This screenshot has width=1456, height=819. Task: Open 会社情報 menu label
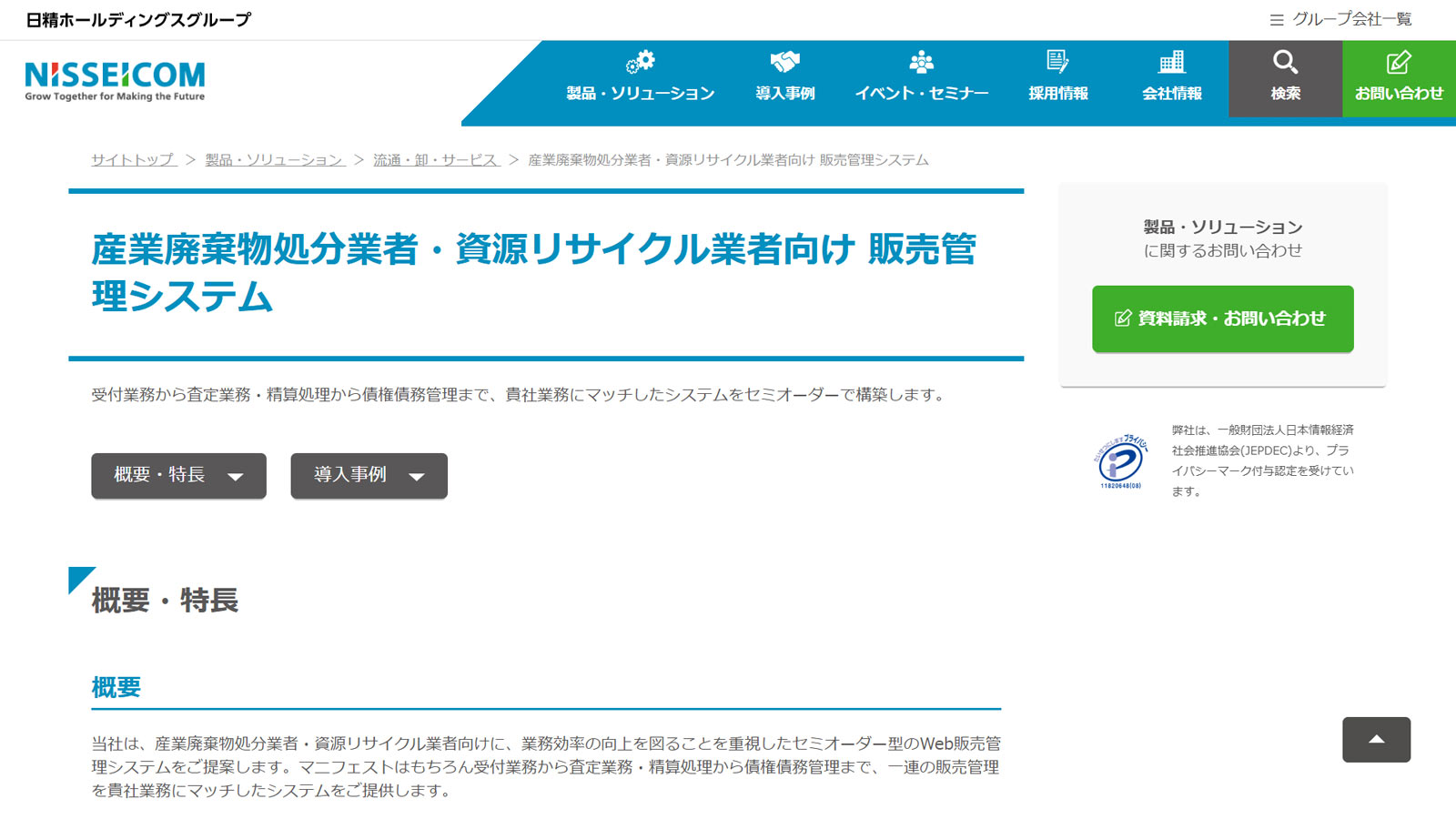coord(1171,93)
